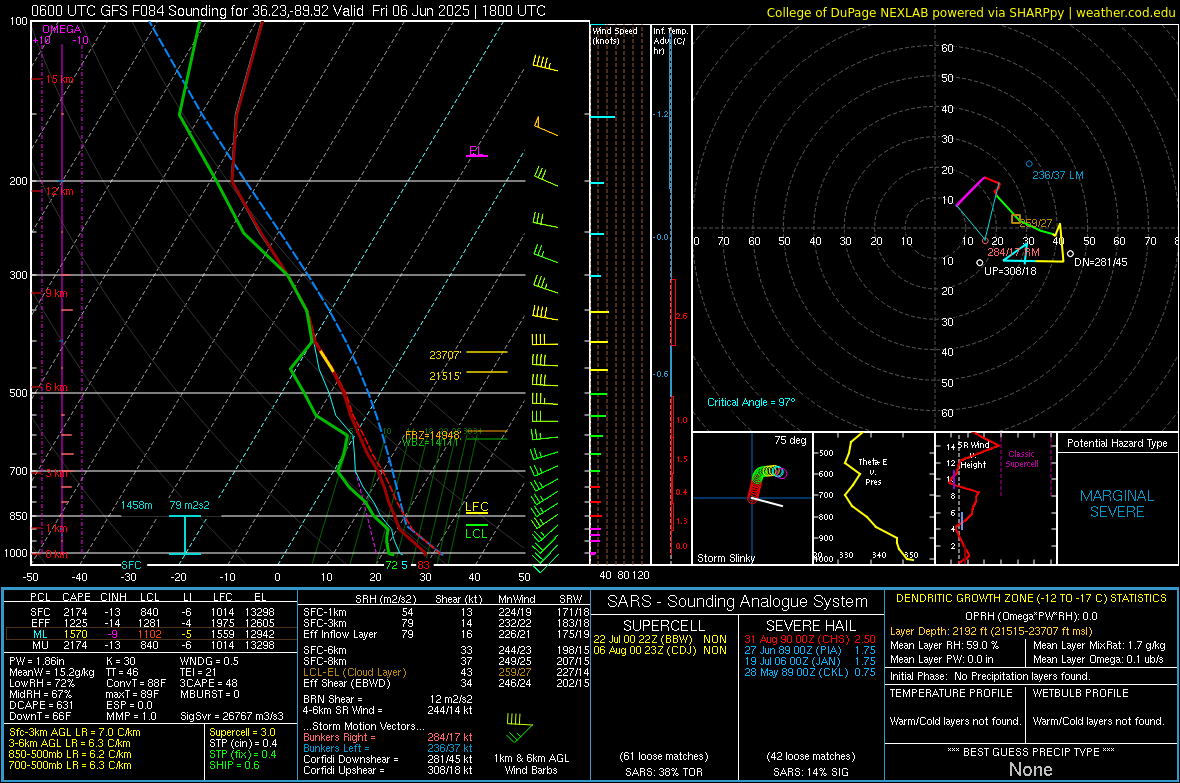The width and height of the screenshot is (1180, 783).
Task: Click the SARS: 14% SIG result
Action: click(810, 772)
